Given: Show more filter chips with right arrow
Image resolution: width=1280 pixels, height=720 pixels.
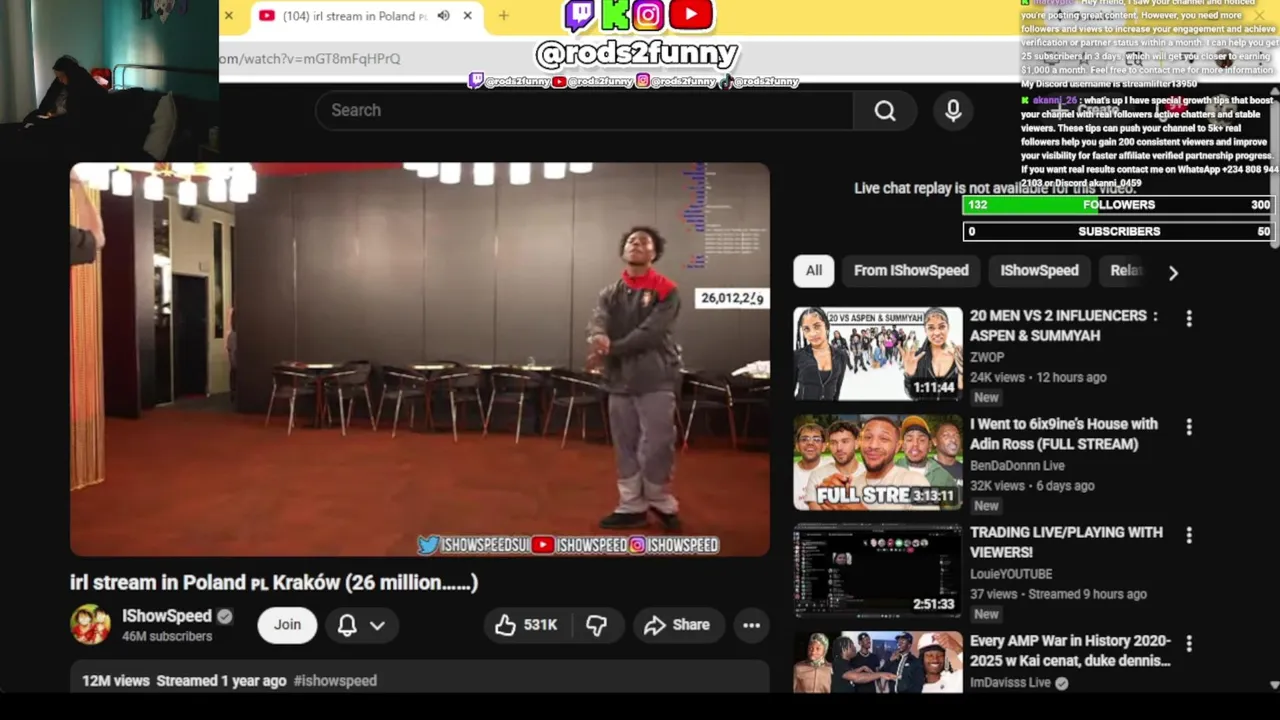Looking at the screenshot, I should [1173, 272].
